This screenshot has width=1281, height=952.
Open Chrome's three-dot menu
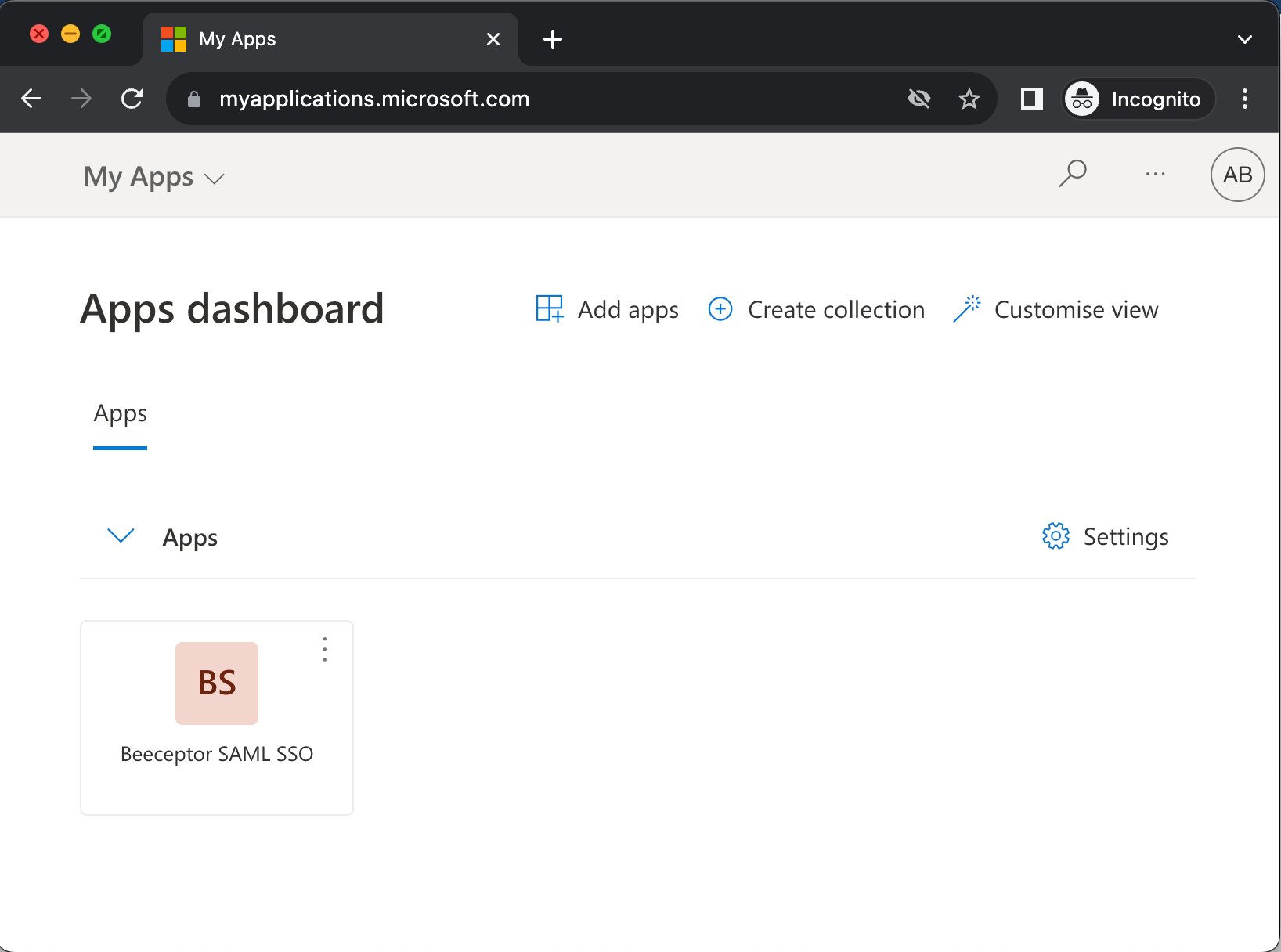coord(1245,99)
